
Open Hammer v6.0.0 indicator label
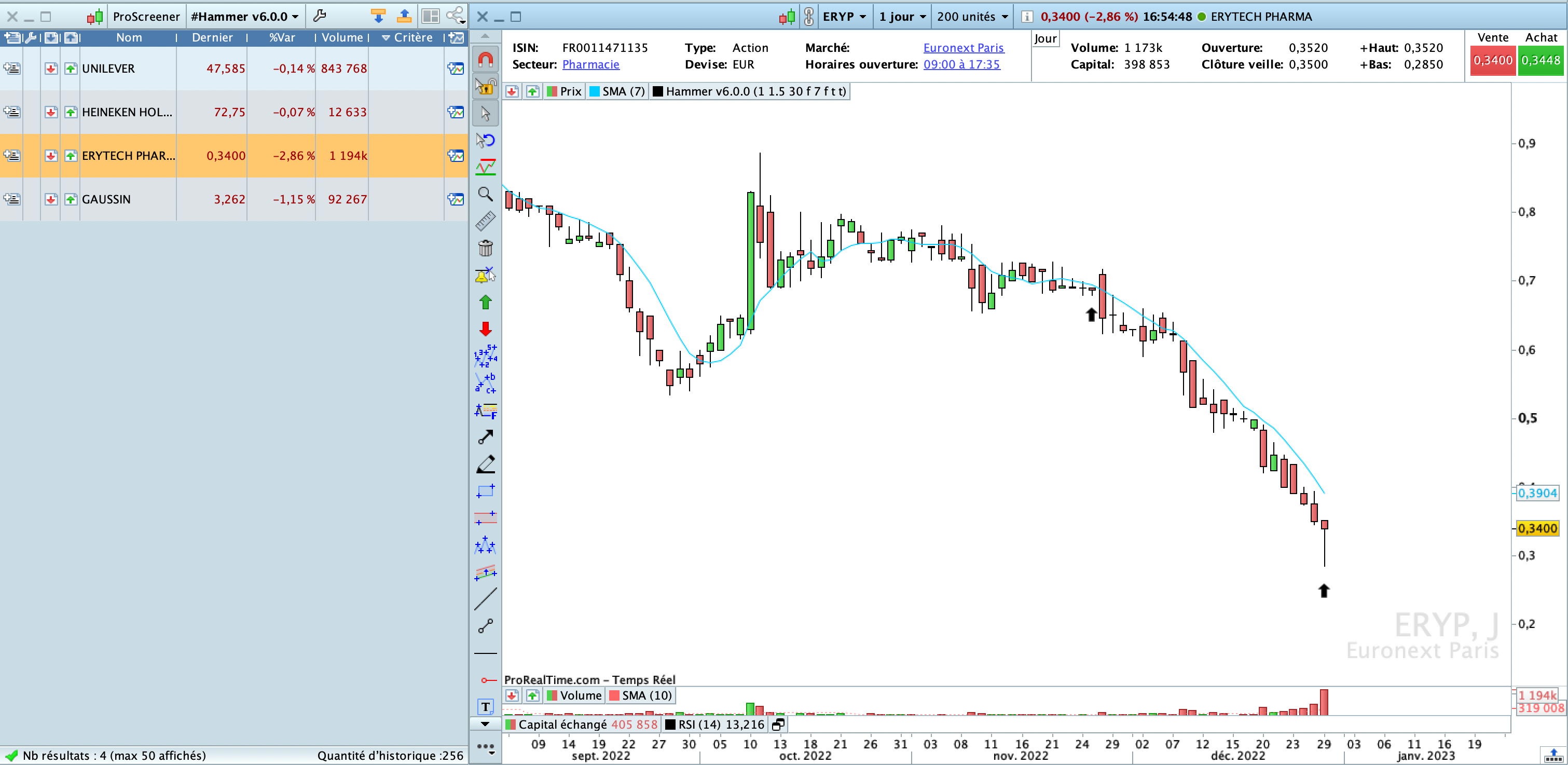[x=749, y=91]
